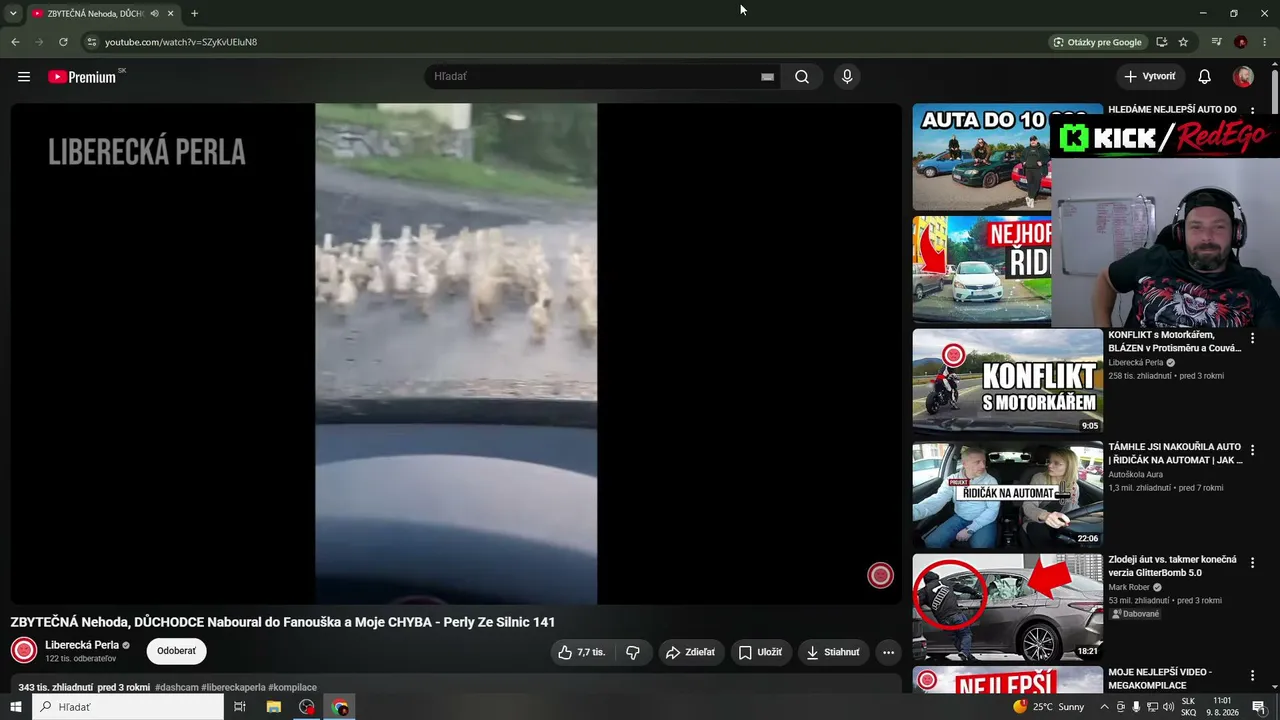Download the video with Stiahnuť
The image size is (1280, 720).
click(833, 652)
